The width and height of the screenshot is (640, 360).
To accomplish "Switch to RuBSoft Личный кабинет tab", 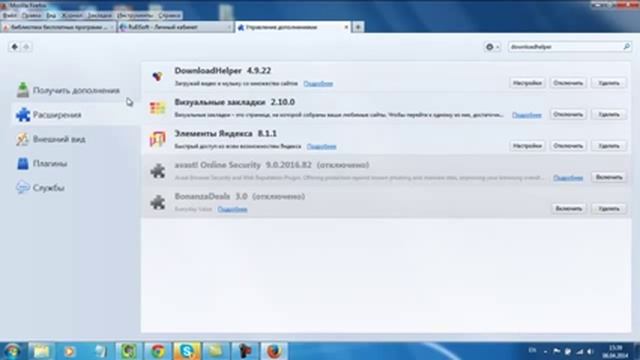I will [176, 27].
